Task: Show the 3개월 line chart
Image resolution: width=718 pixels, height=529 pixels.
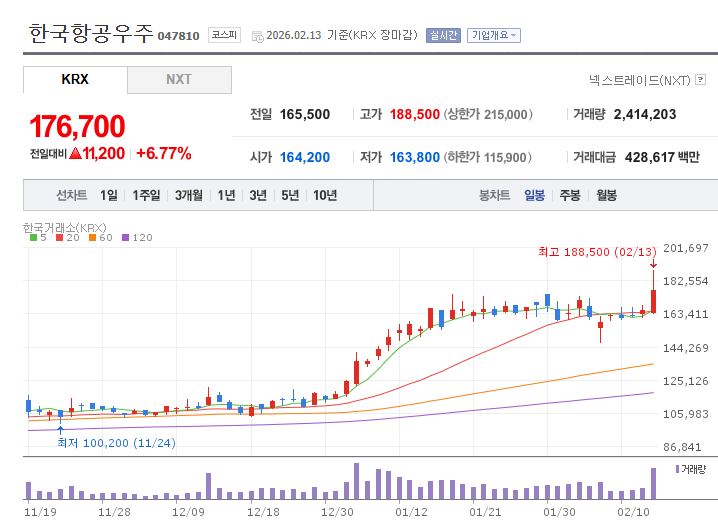Action: 189,196
